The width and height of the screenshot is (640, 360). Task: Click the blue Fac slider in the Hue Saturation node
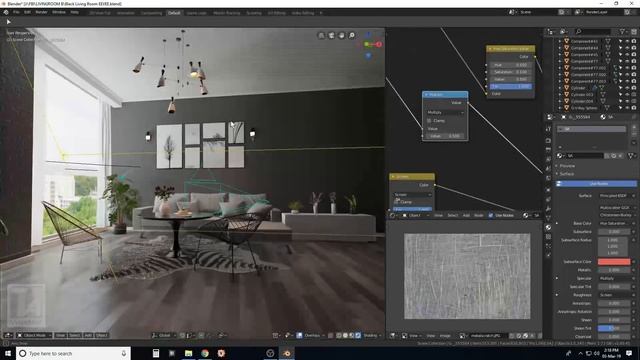coord(511,86)
